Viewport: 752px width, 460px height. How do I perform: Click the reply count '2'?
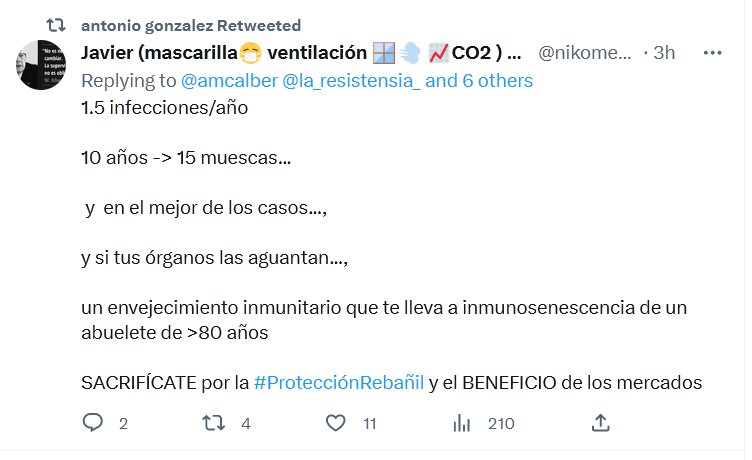pos(123,424)
